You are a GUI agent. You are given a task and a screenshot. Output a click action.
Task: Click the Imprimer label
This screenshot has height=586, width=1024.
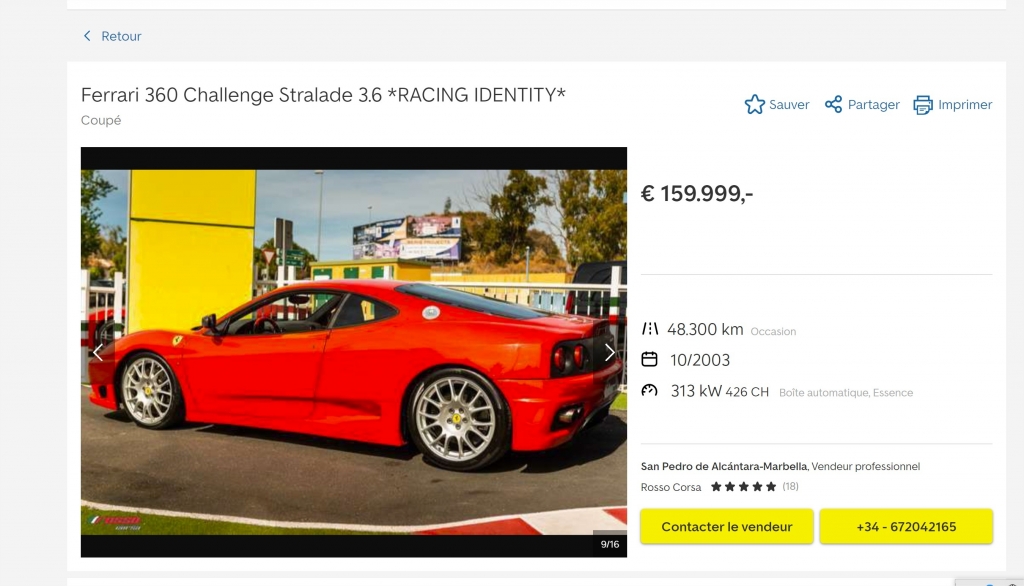965,105
